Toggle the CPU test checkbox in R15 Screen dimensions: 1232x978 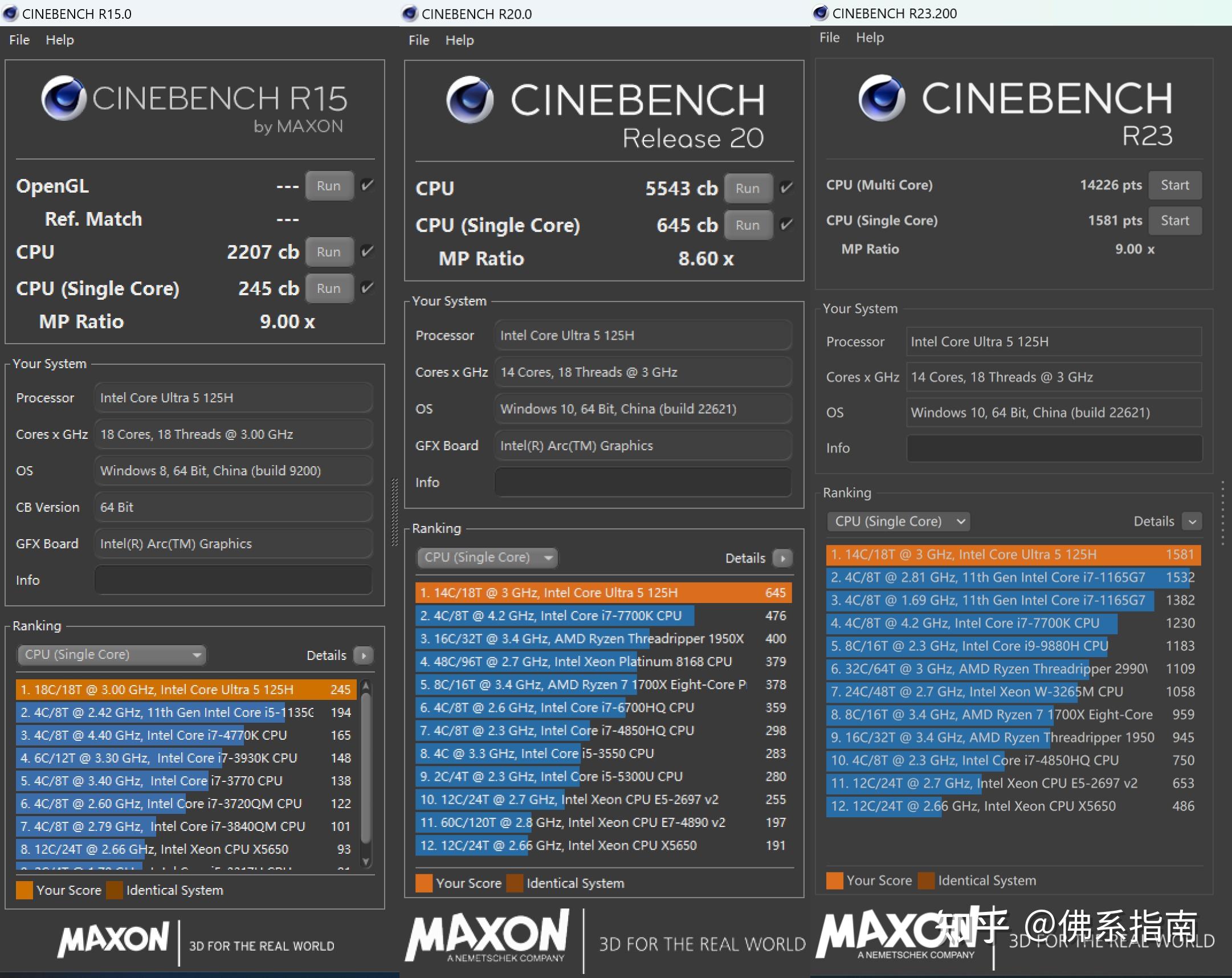(368, 251)
